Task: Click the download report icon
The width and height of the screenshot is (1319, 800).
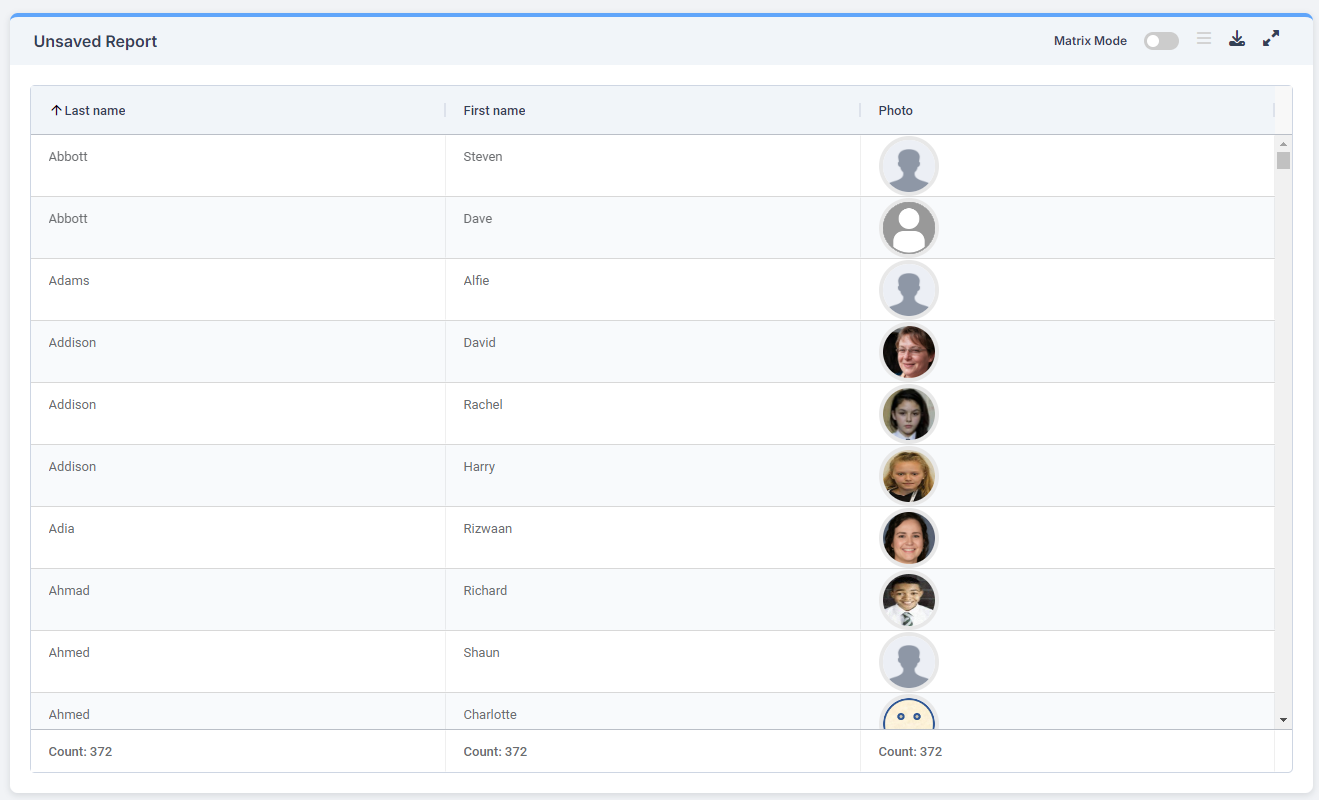Action: click(1237, 39)
